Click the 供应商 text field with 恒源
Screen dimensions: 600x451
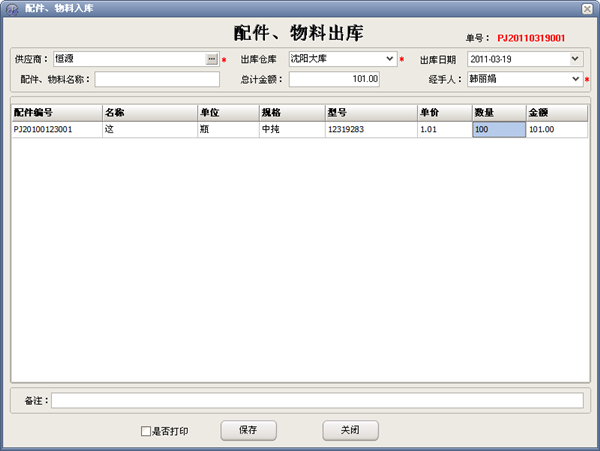coord(128,59)
